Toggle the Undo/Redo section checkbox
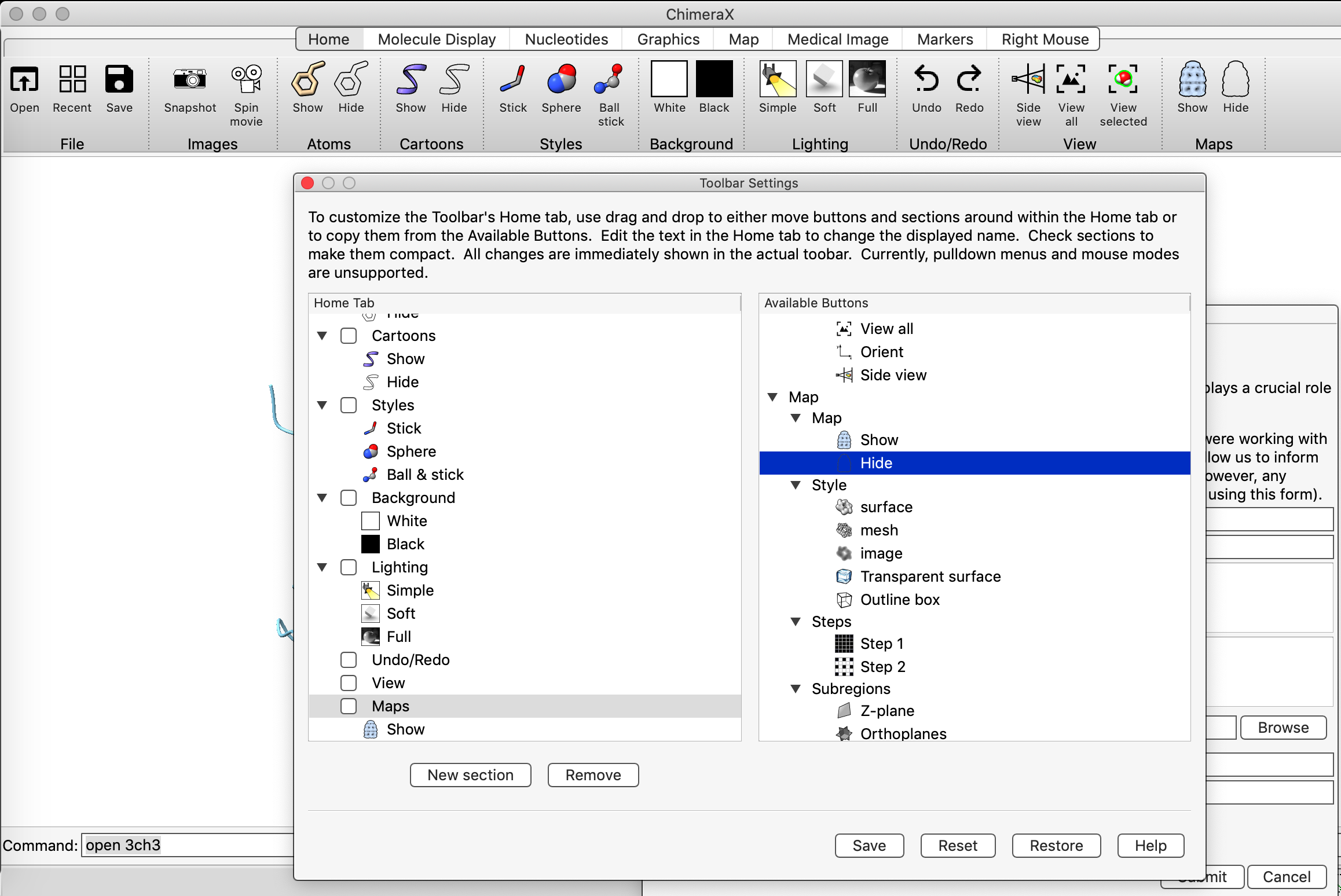Image resolution: width=1341 pixels, height=896 pixels. [x=349, y=660]
